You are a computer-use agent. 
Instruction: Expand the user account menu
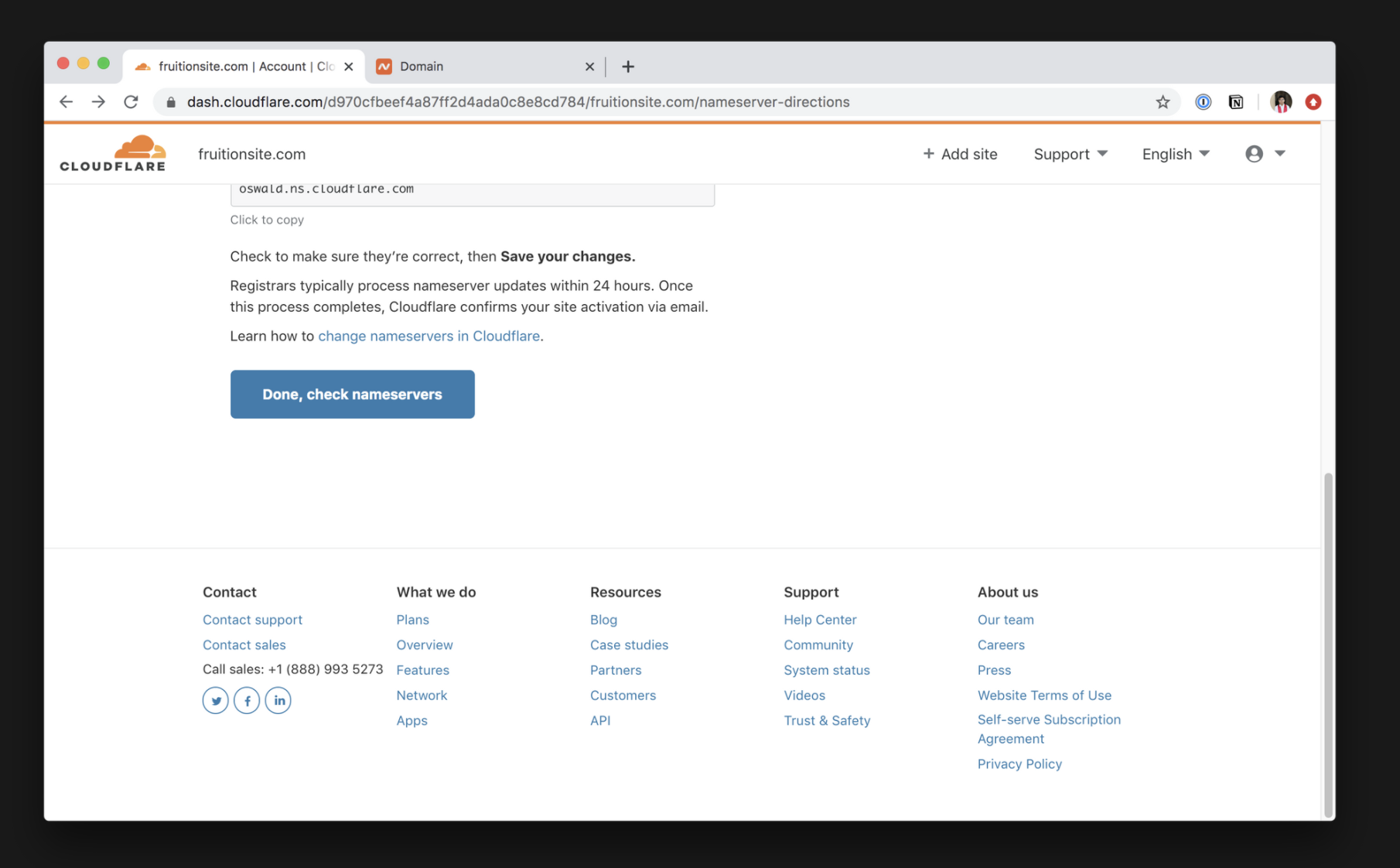tap(1265, 154)
